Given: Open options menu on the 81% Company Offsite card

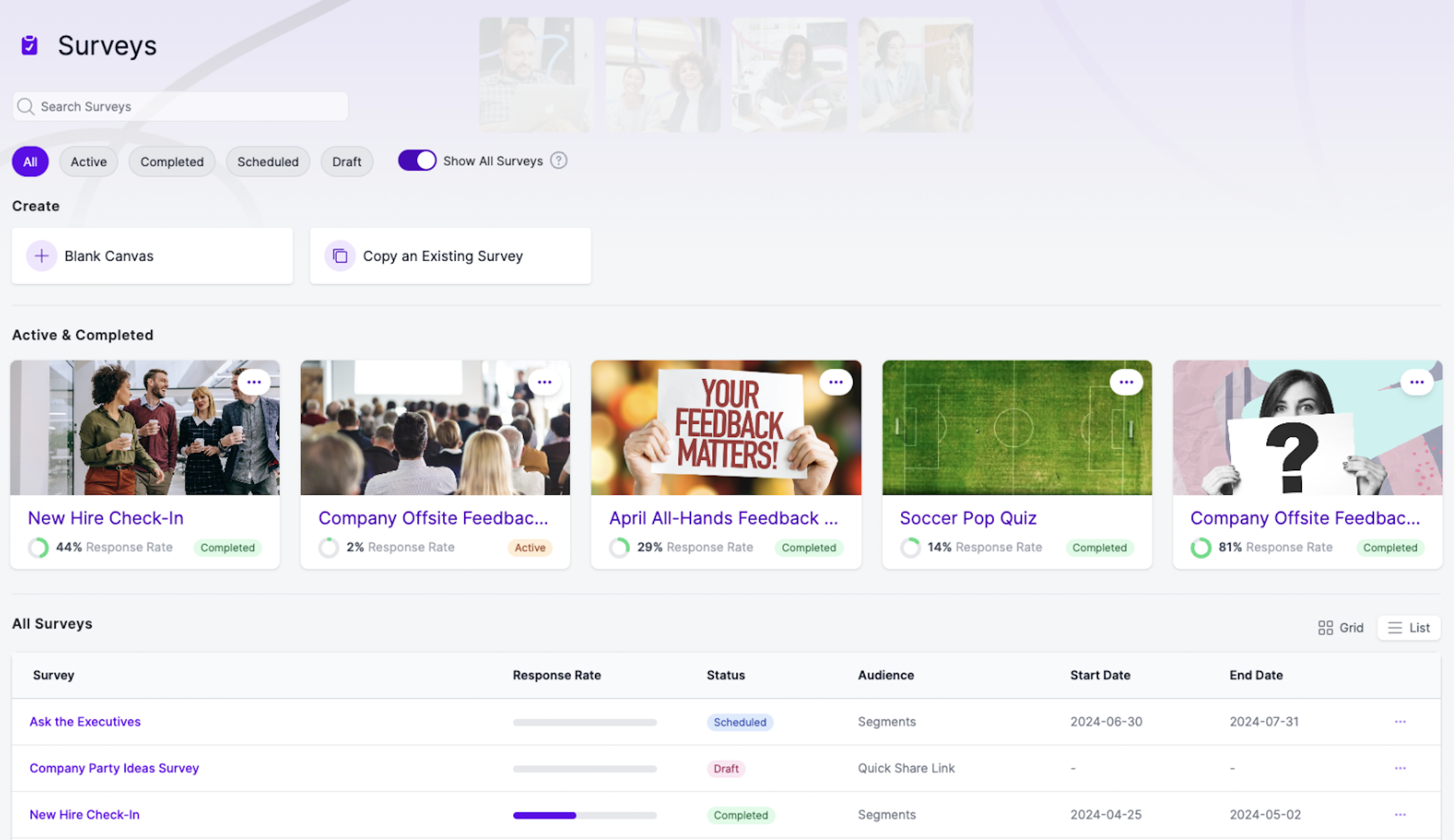Looking at the screenshot, I should click(x=1417, y=382).
